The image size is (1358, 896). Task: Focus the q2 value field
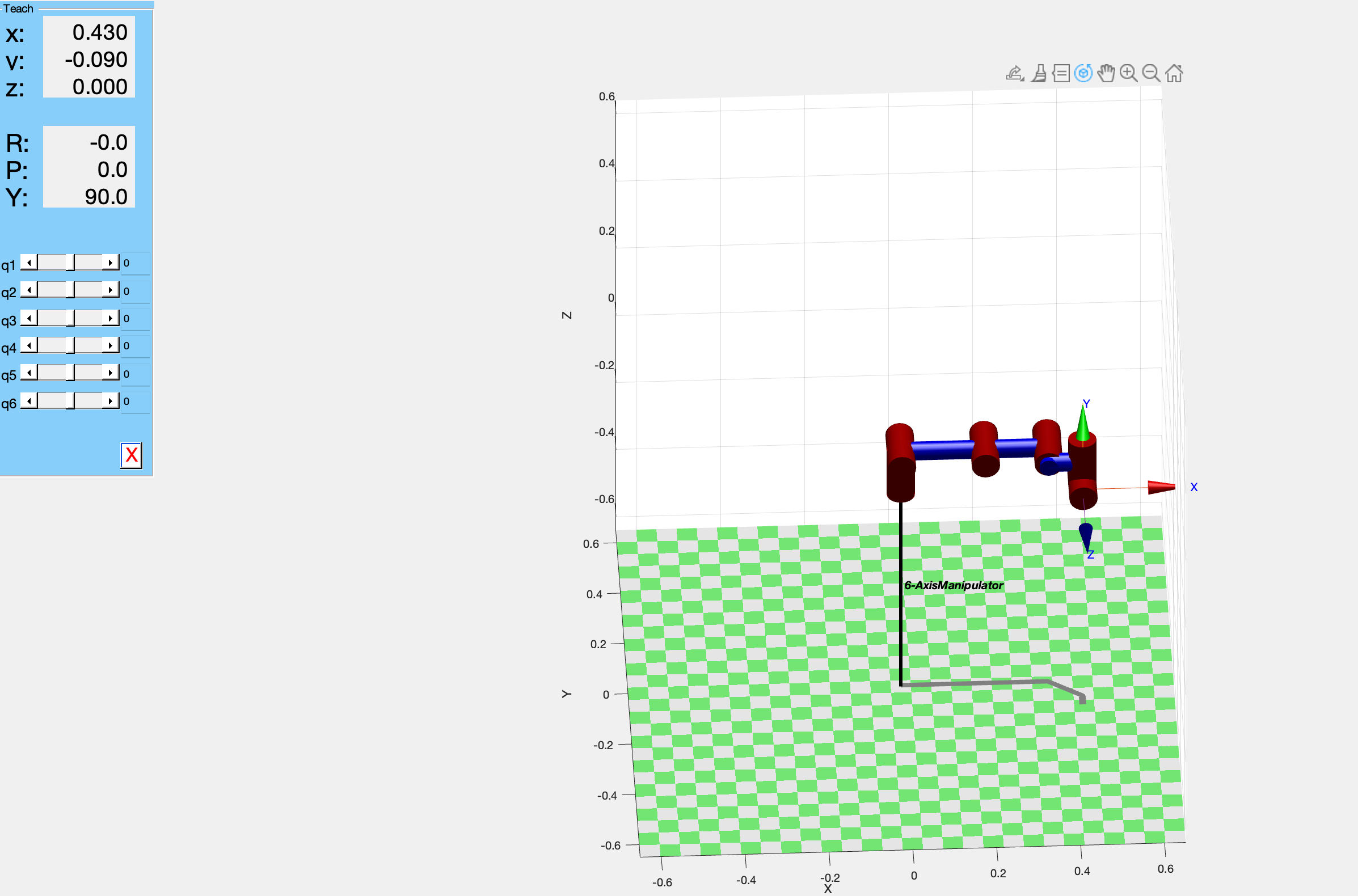[136, 291]
